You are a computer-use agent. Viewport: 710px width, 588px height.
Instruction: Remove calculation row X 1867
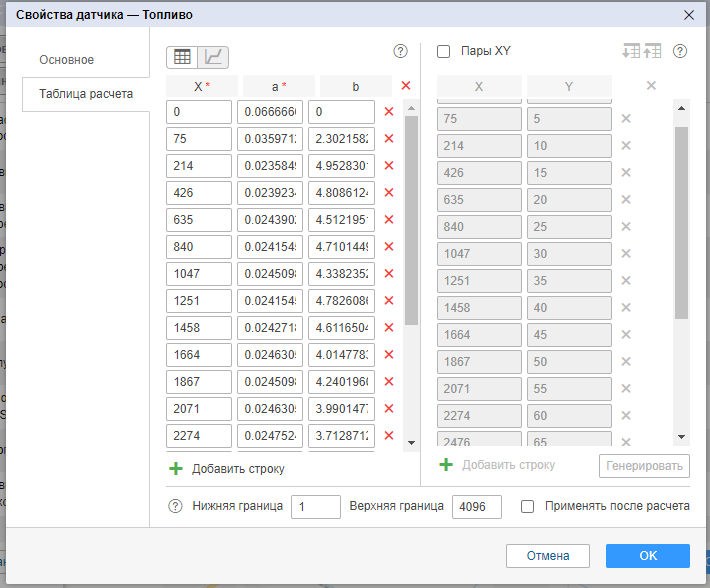(389, 382)
